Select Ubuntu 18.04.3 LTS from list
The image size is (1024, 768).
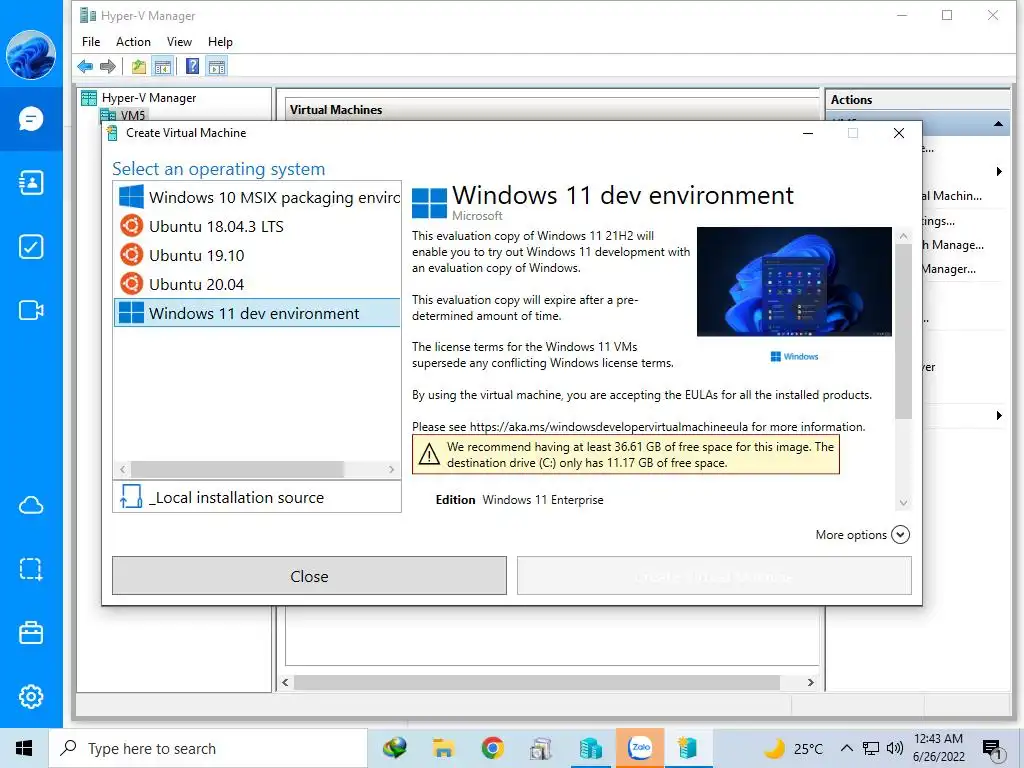pyautogui.click(x=257, y=226)
